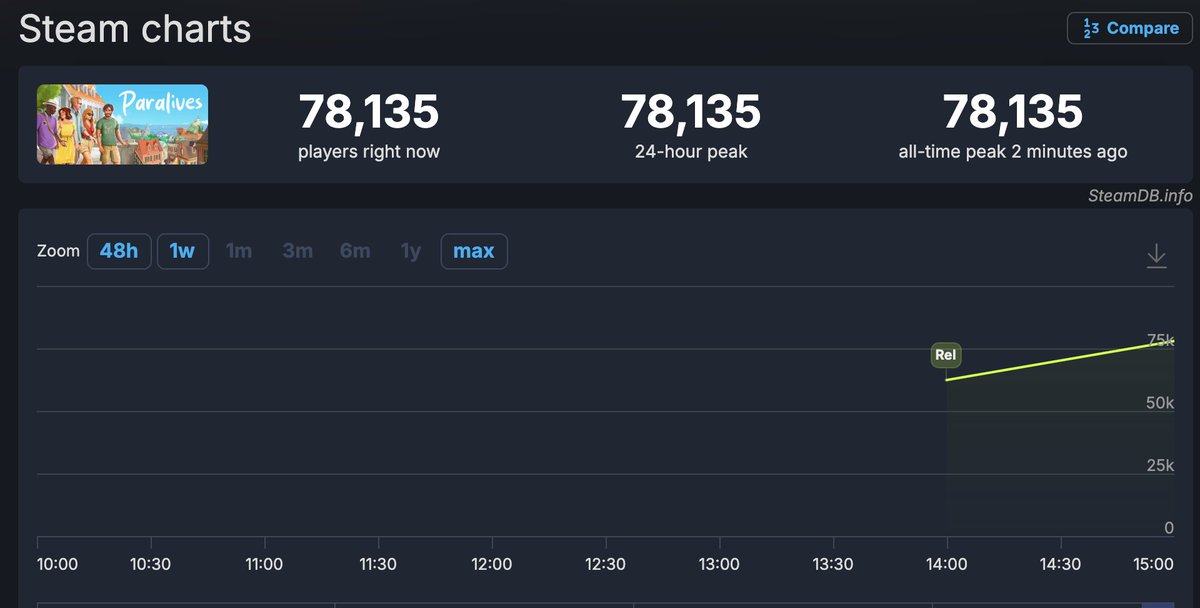The width and height of the screenshot is (1200, 608).
Task: Click the 24-hour peak value
Action: click(x=691, y=111)
